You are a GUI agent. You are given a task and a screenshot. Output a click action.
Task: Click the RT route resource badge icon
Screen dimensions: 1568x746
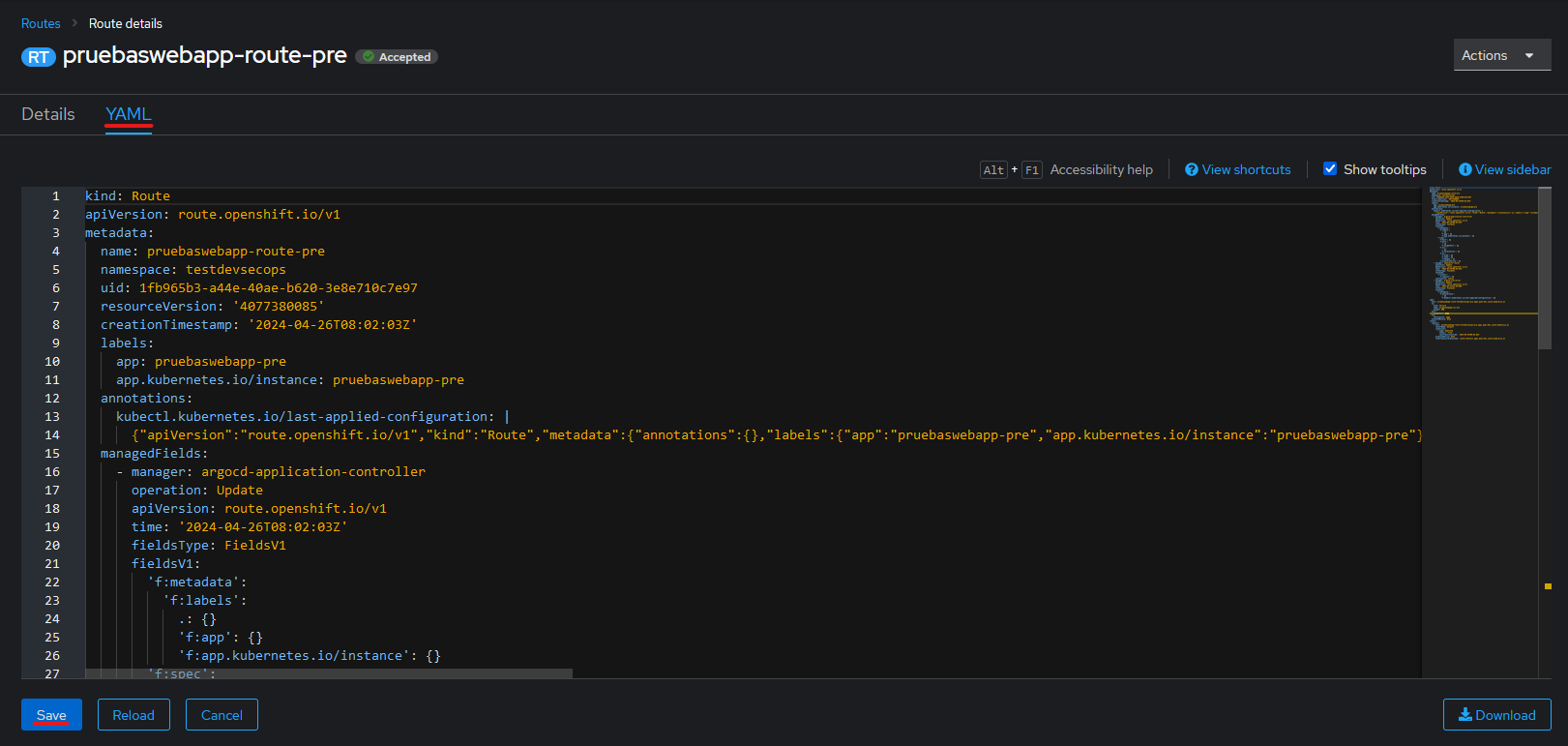tap(38, 57)
